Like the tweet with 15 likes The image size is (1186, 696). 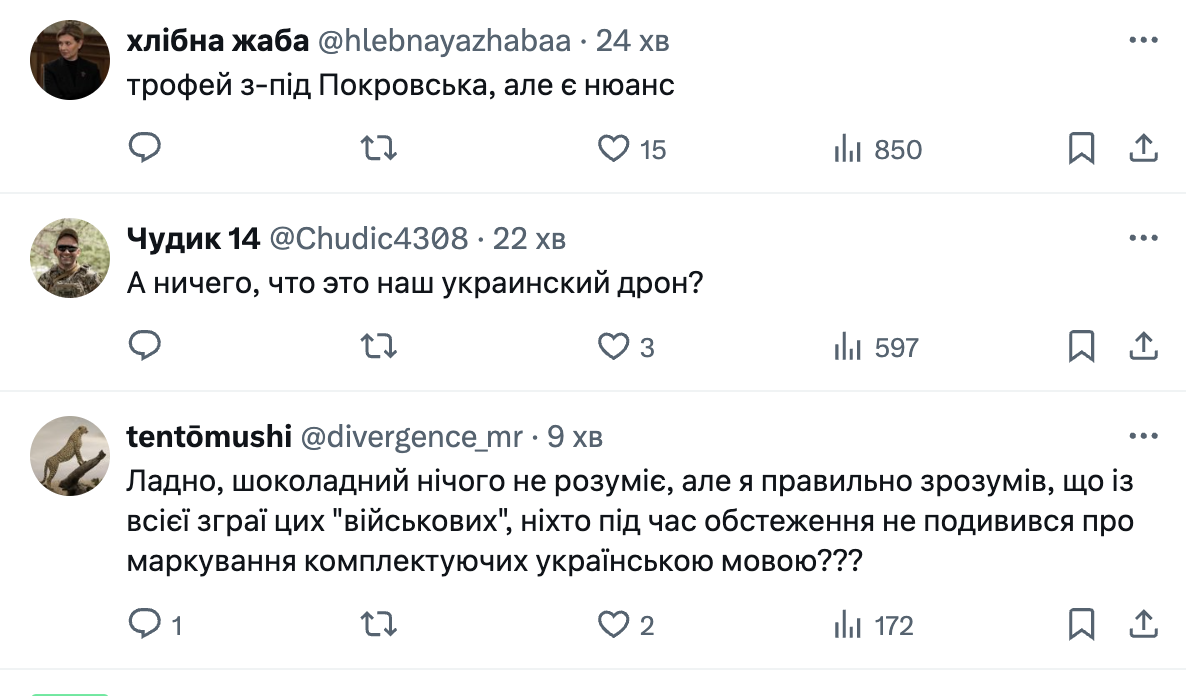(612, 149)
